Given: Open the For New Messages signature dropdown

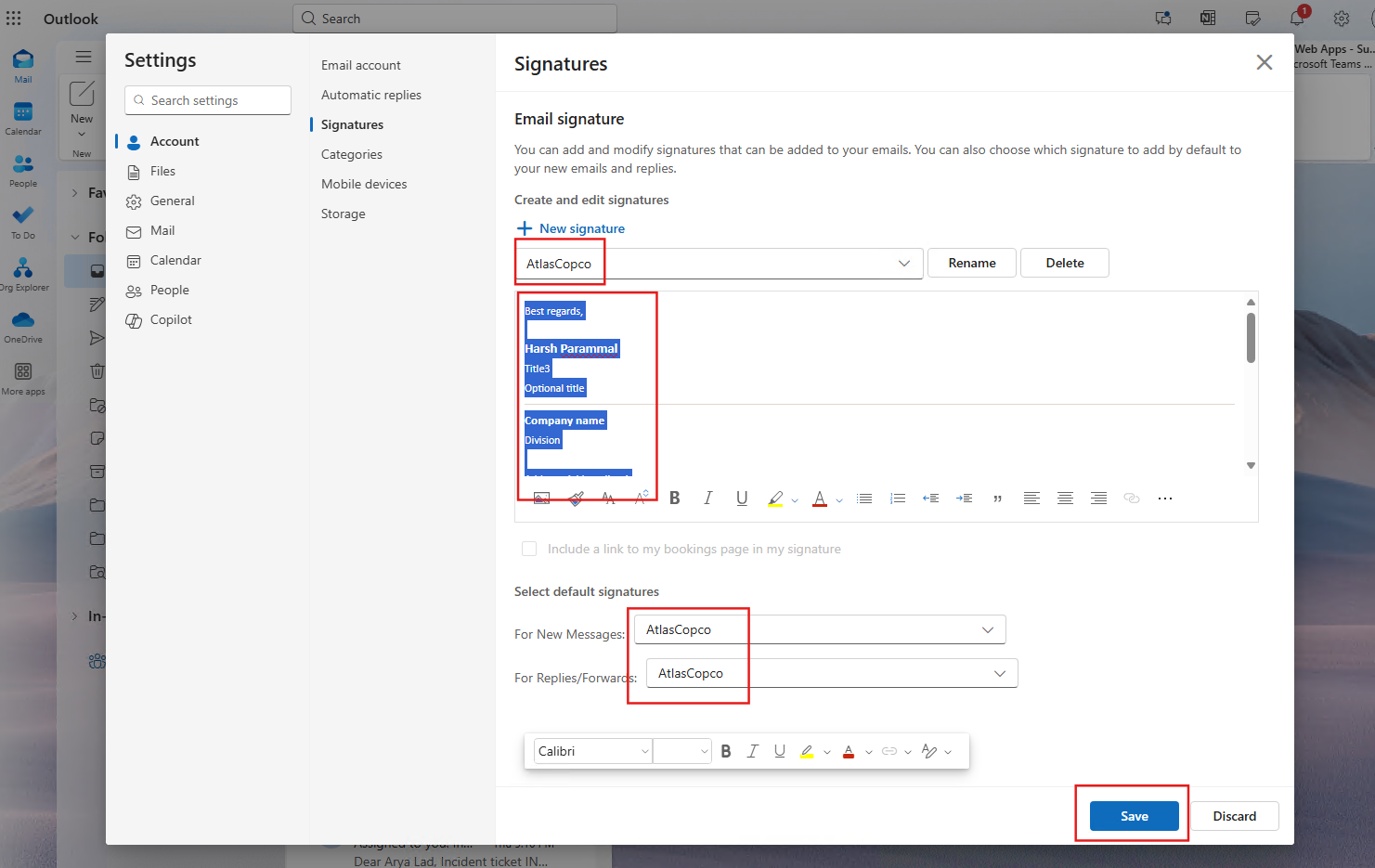Looking at the screenshot, I should [x=987, y=629].
